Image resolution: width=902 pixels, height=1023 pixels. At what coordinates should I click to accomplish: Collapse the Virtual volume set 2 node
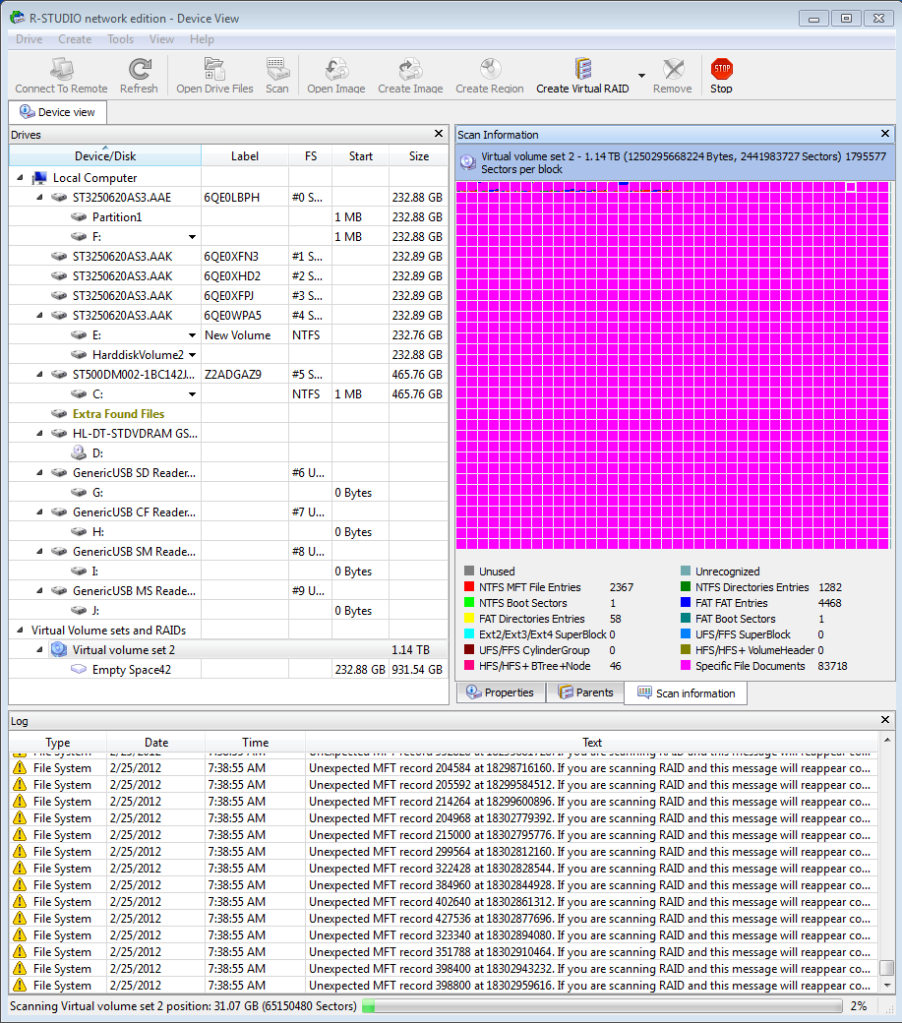(x=40, y=650)
